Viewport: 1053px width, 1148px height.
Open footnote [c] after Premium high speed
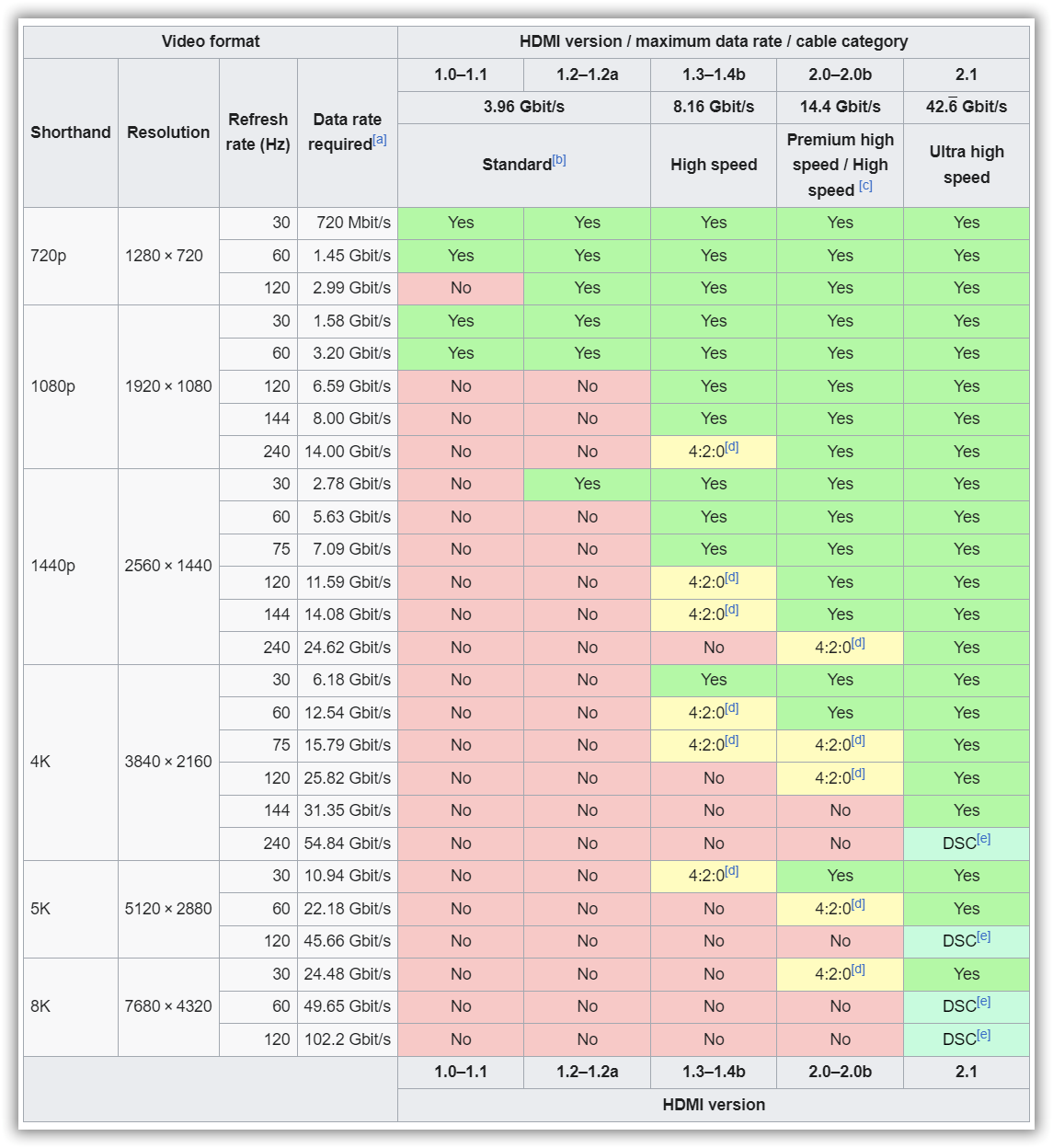coord(865,186)
